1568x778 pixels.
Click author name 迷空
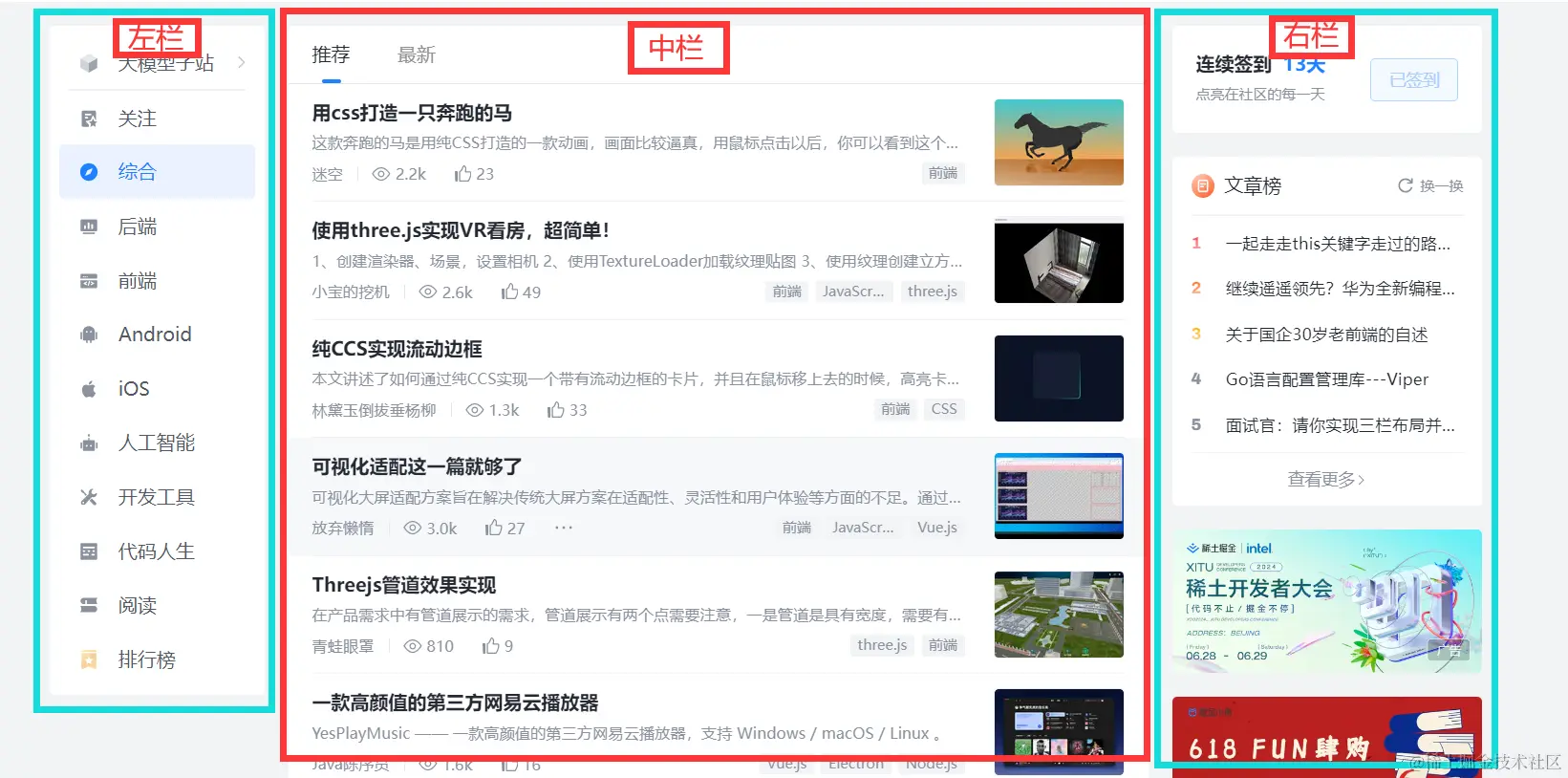(x=327, y=174)
